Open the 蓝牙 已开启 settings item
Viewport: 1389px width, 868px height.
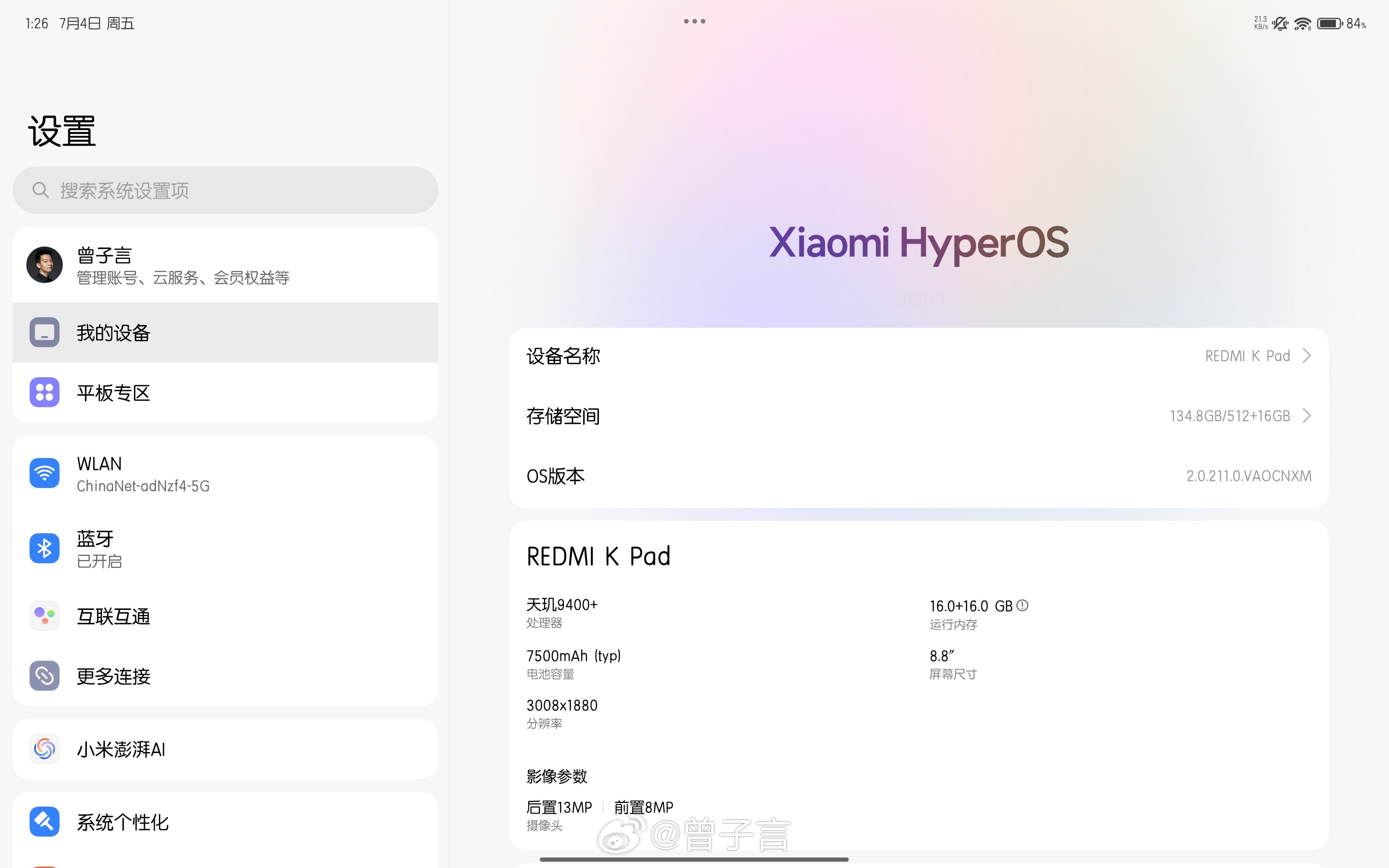pyautogui.click(x=225, y=549)
